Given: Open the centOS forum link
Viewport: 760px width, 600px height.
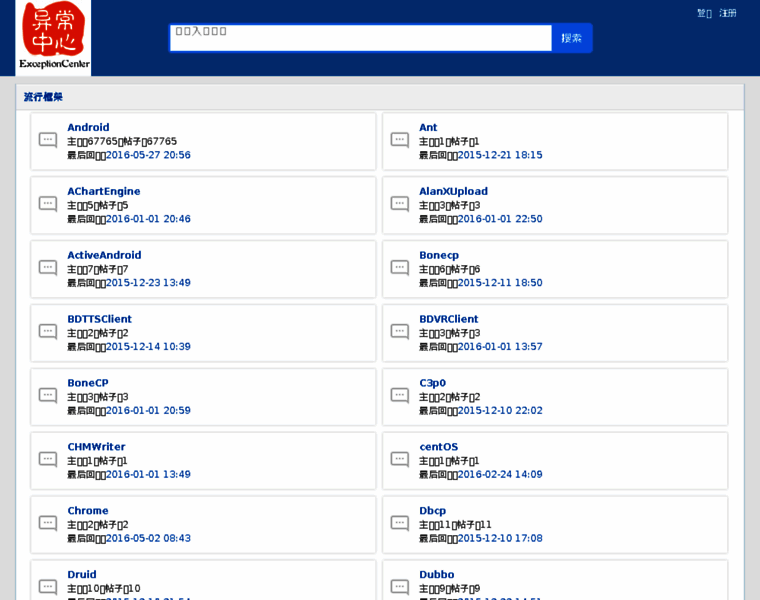Looking at the screenshot, I should [438, 447].
